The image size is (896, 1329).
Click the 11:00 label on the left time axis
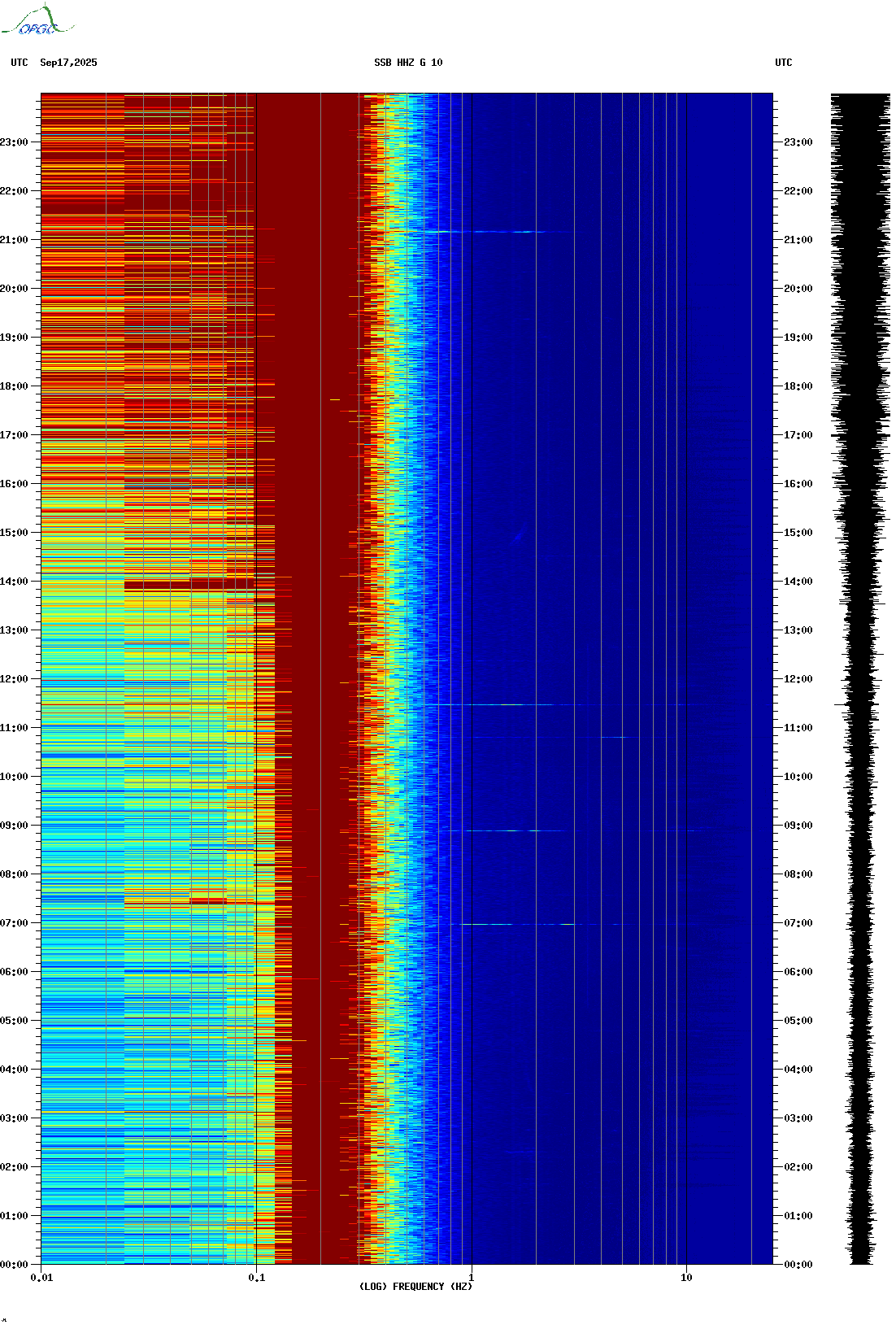tap(14, 728)
